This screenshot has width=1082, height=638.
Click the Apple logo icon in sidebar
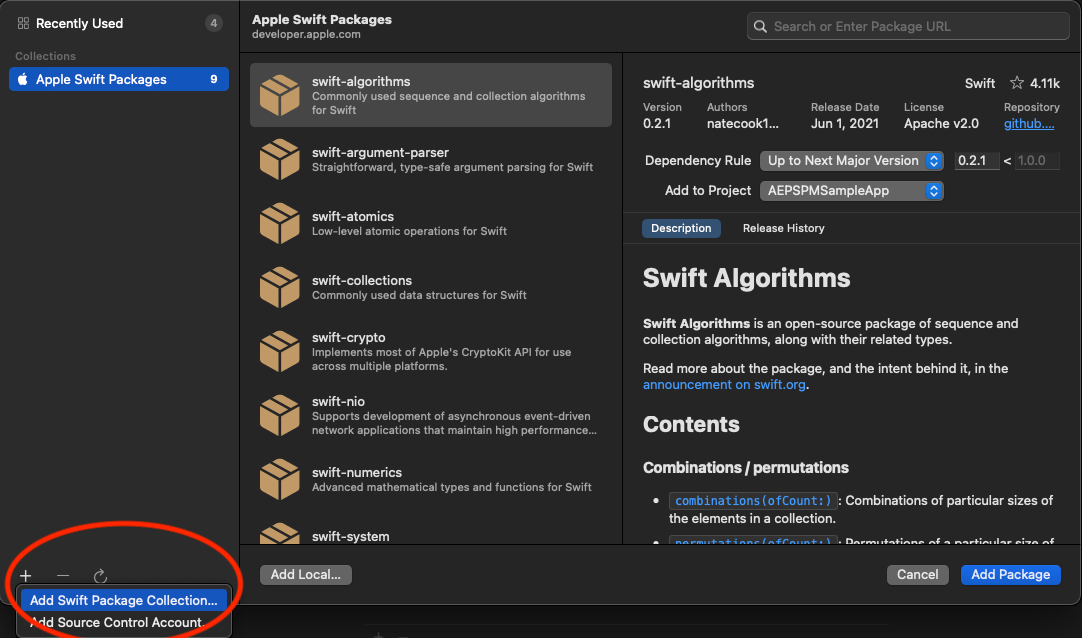[x=23, y=79]
